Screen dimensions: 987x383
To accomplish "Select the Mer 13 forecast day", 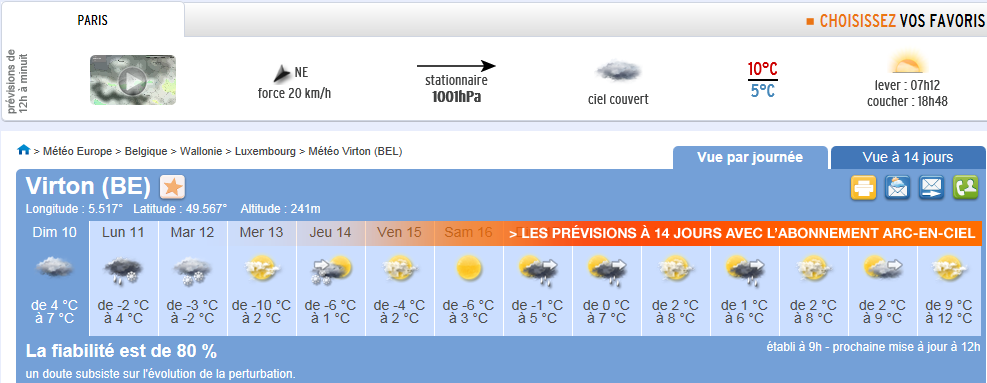I will tap(261, 278).
